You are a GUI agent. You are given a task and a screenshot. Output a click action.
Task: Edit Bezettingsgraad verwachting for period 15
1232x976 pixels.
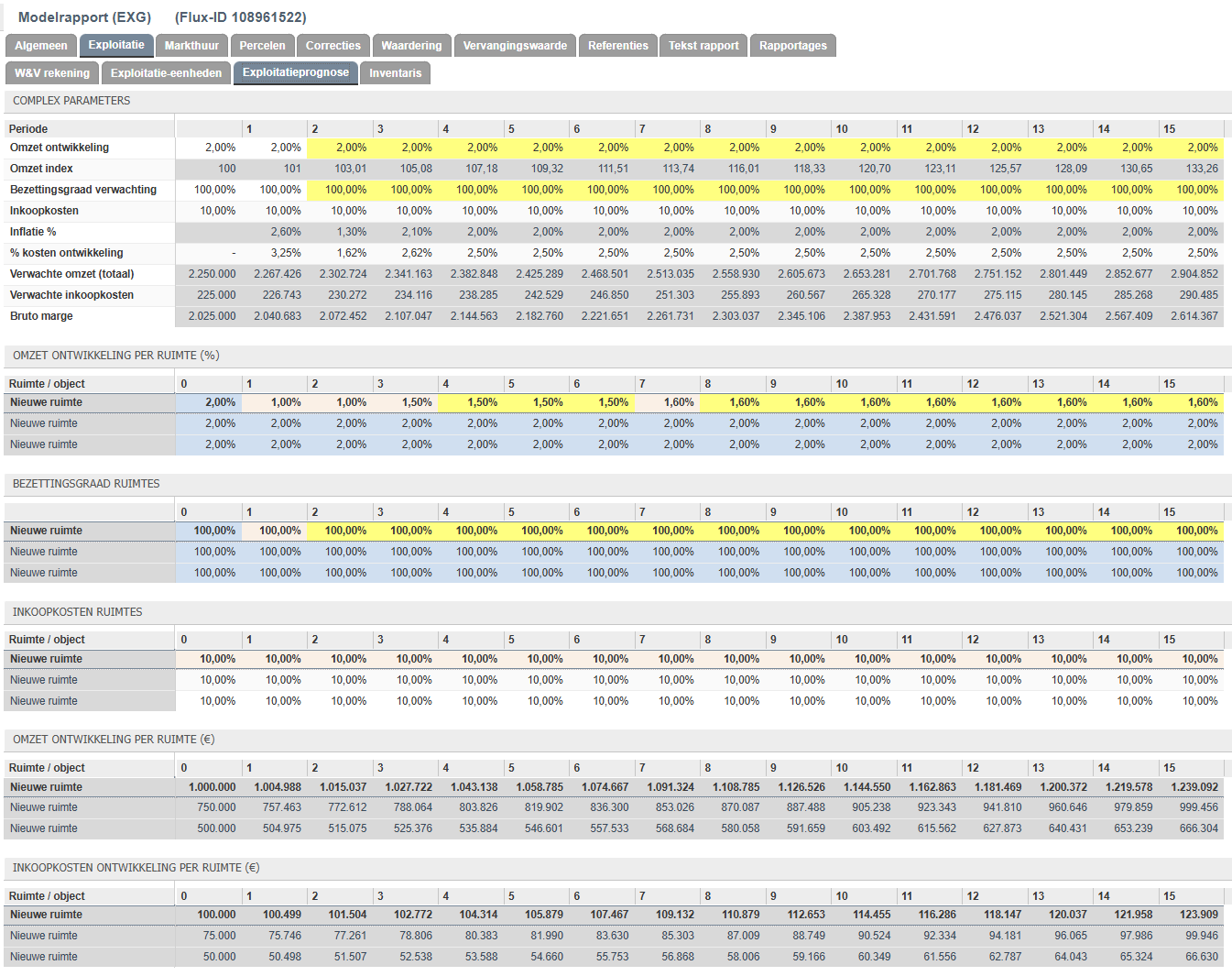[1191, 190]
